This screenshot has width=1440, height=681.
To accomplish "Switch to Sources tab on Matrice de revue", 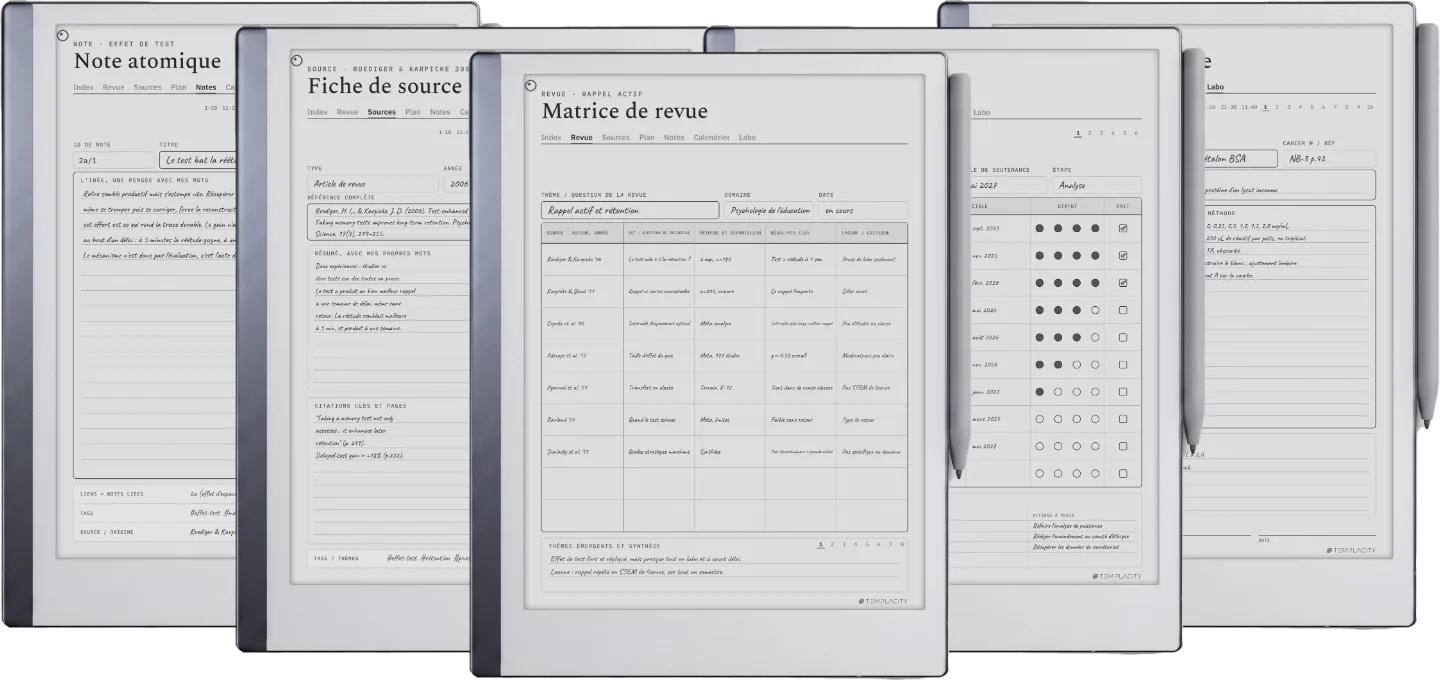I will (x=616, y=137).
